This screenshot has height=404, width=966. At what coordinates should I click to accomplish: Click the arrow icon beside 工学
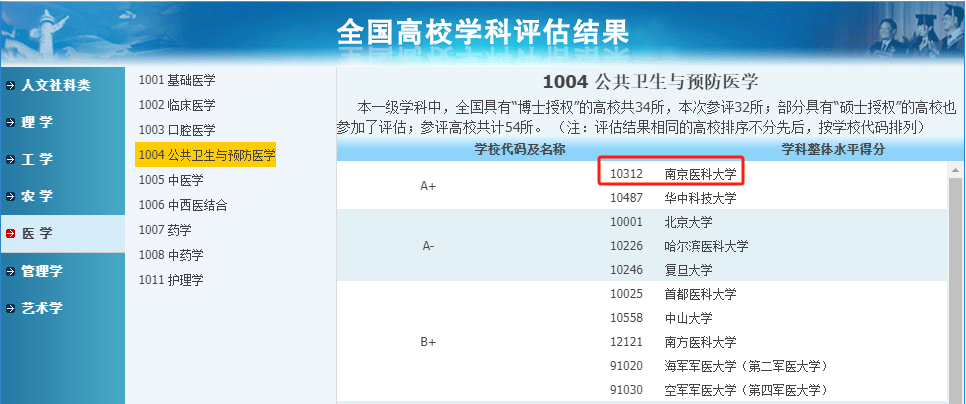10,160
